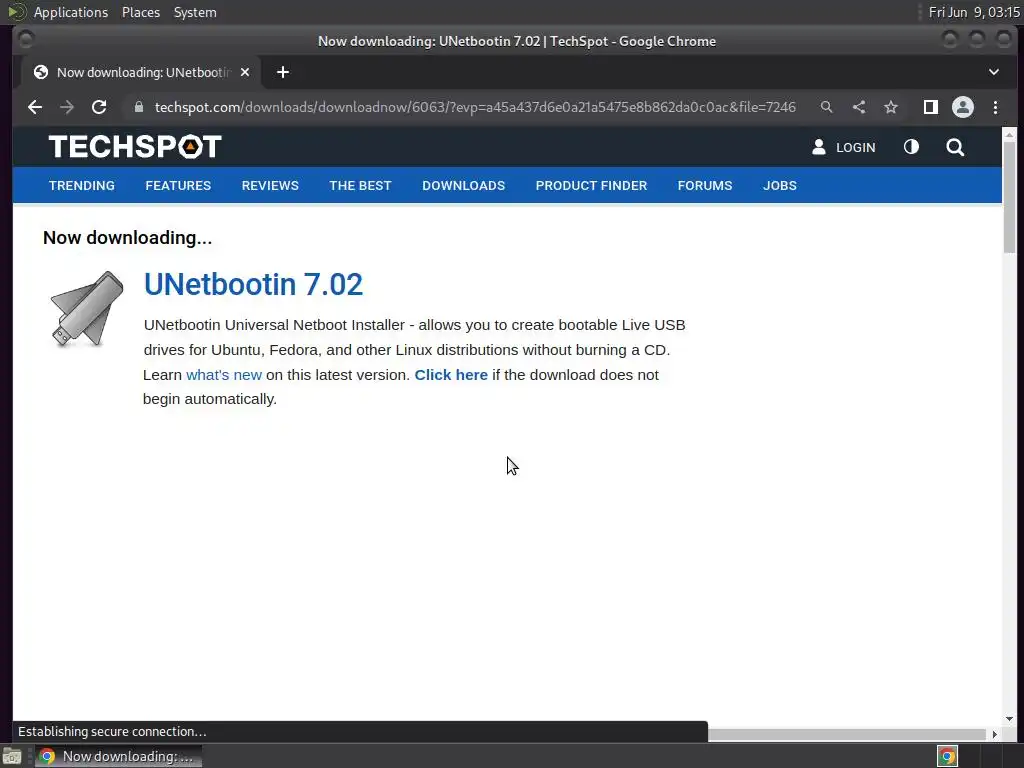
Task: Share this page via share icon
Action: pos(859,107)
